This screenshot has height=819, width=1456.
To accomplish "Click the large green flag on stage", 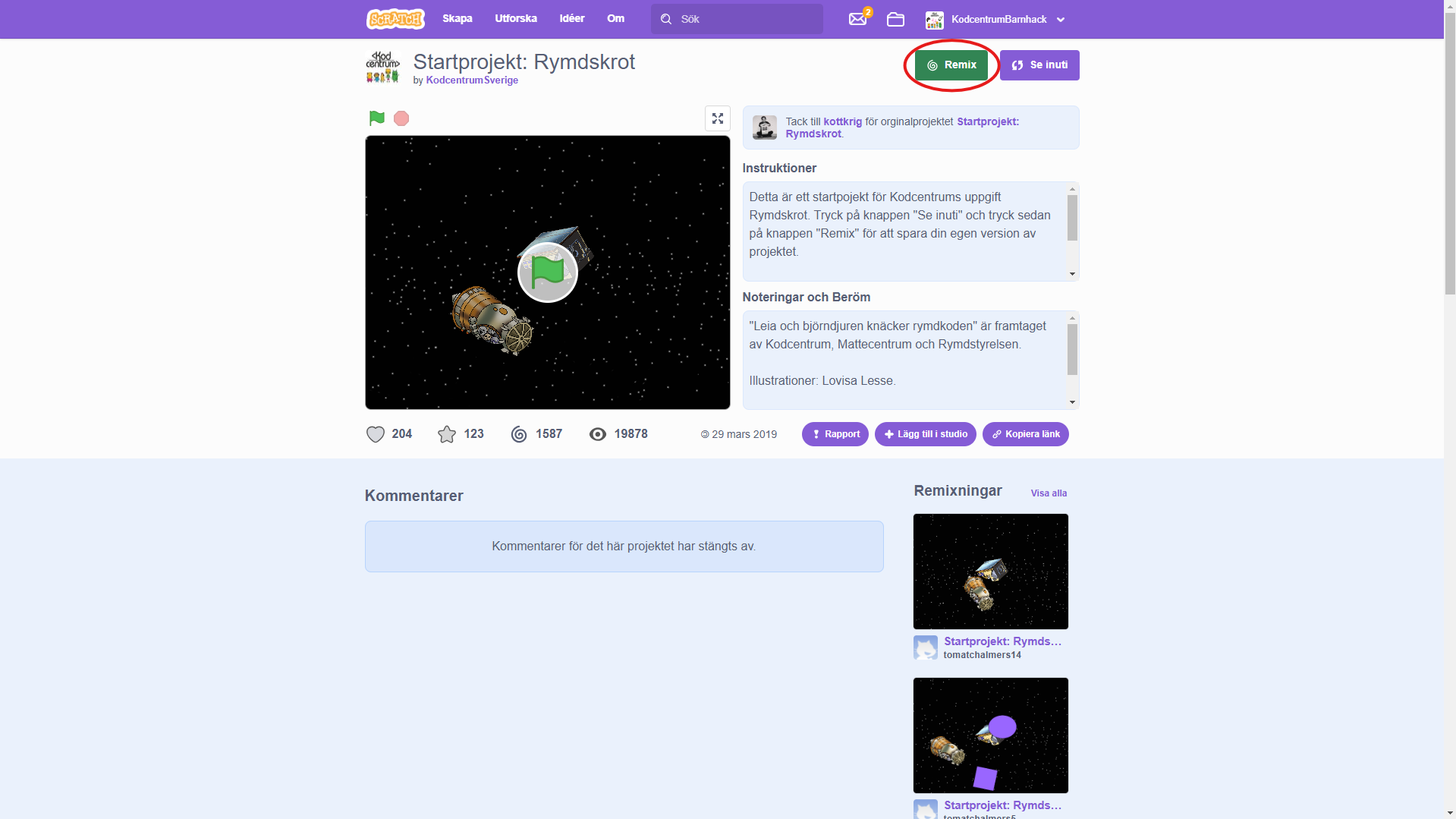I will coord(548,272).
